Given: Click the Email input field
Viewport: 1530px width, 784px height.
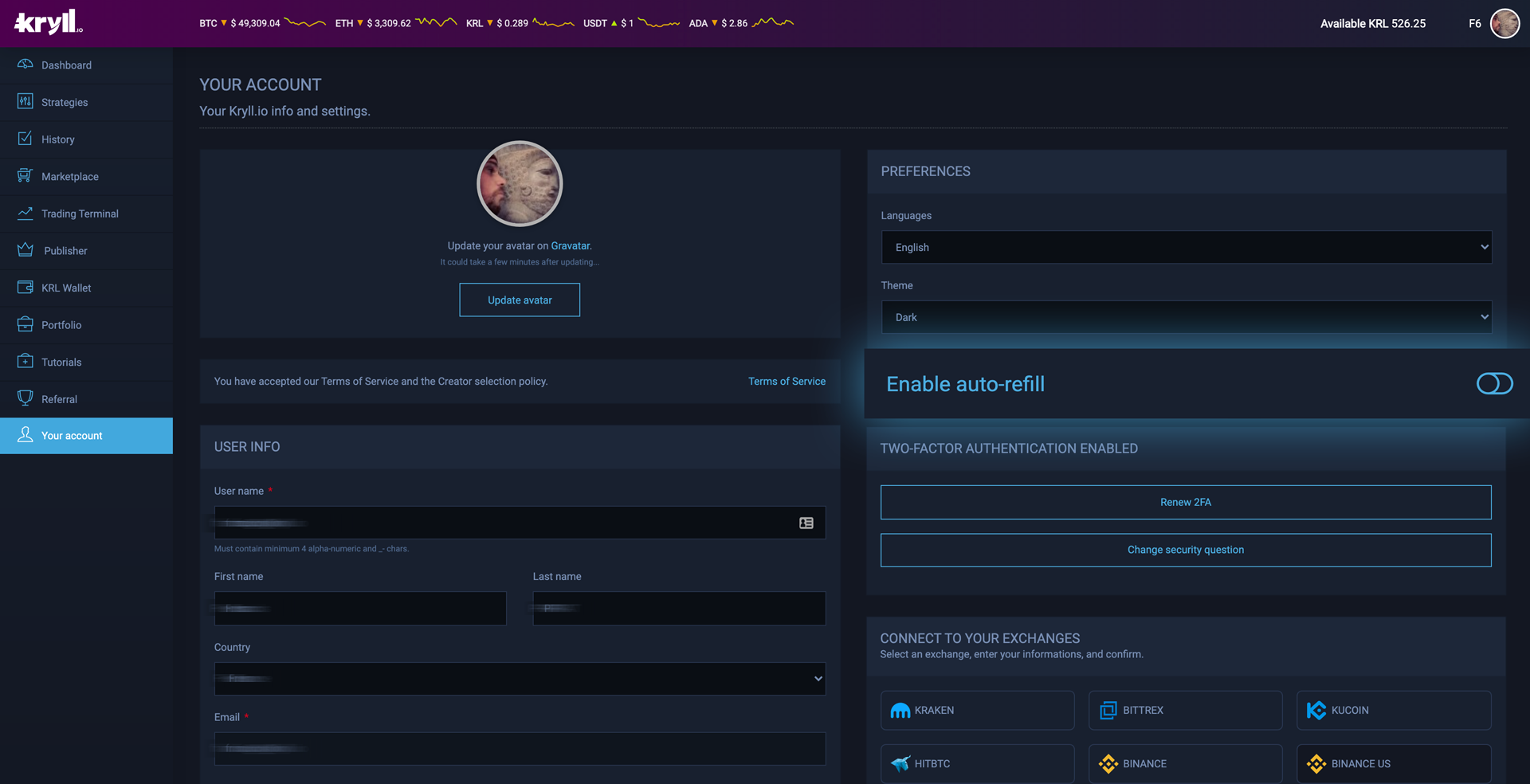Looking at the screenshot, I should pos(520,749).
